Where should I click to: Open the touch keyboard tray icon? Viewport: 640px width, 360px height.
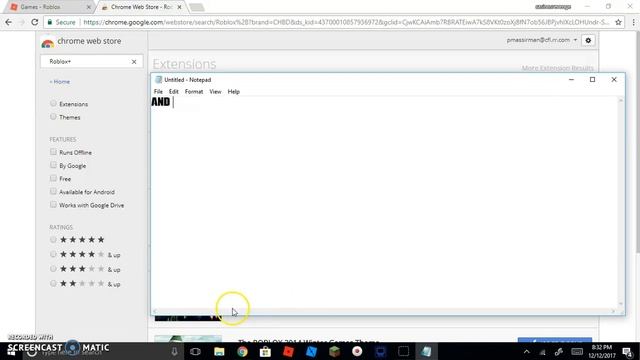point(577,351)
